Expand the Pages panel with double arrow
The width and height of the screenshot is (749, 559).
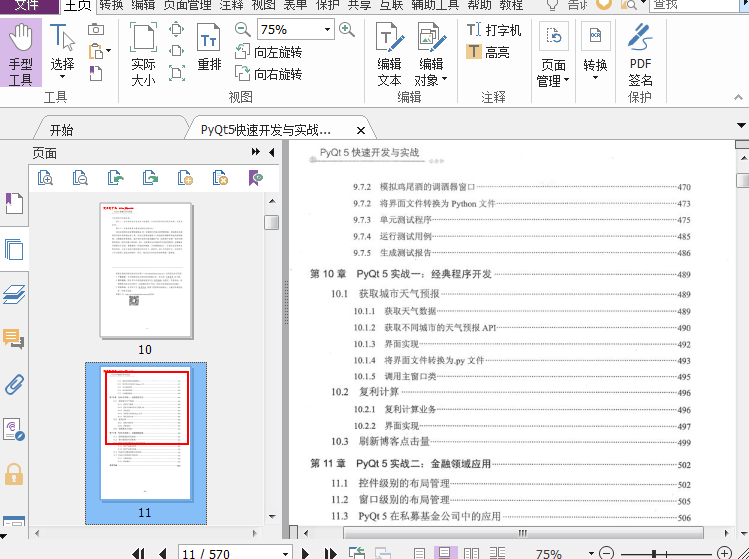256,152
